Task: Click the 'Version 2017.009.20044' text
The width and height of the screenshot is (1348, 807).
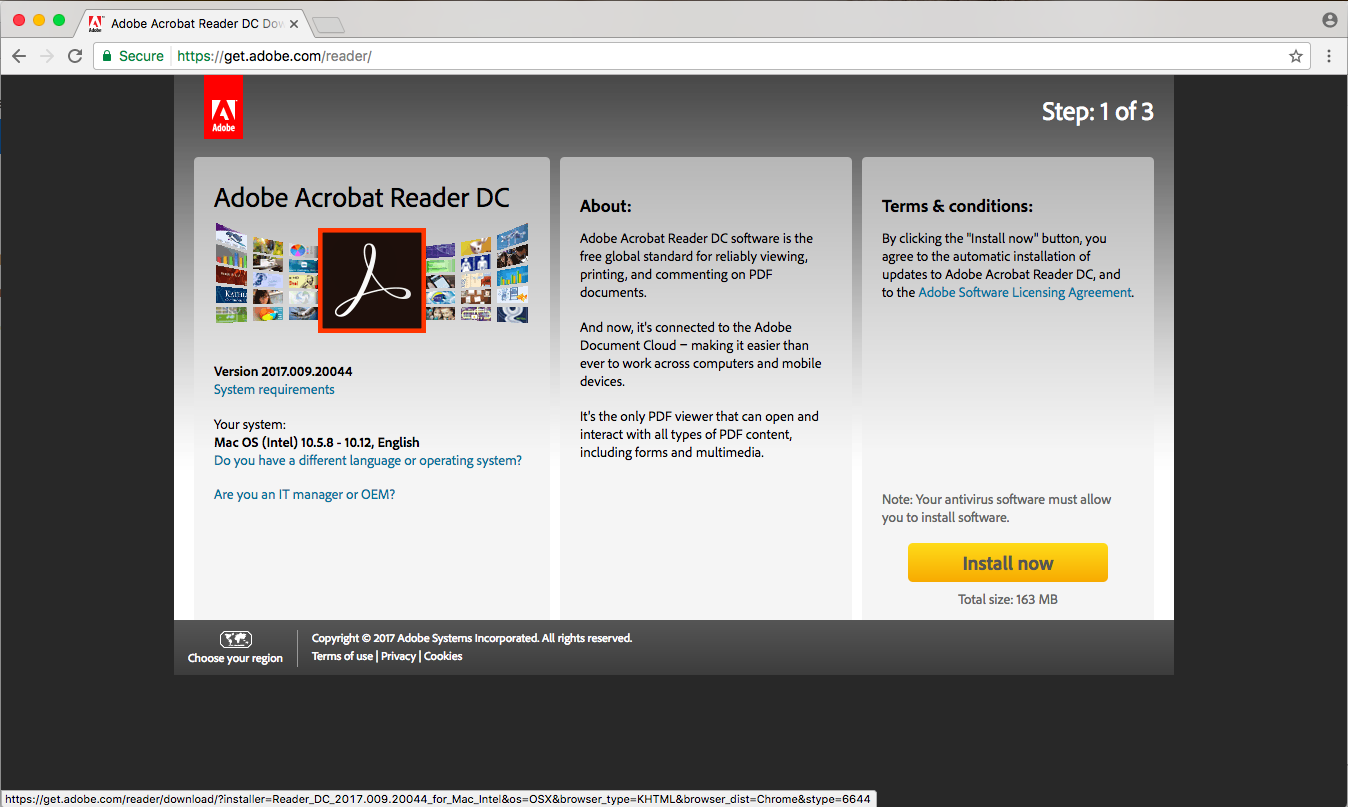Action: point(283,371)
